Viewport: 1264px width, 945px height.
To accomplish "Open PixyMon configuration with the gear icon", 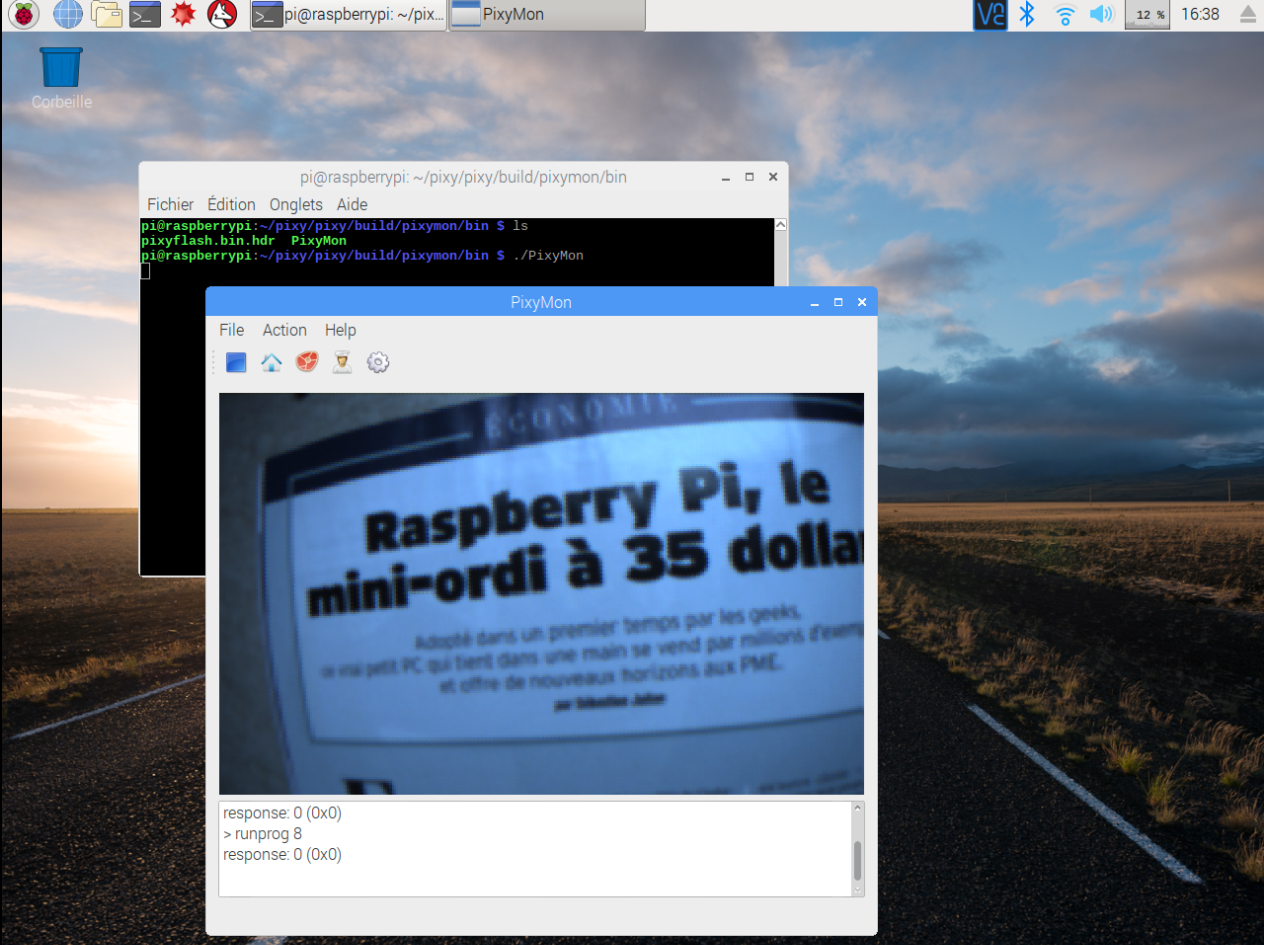I will 377,362.
